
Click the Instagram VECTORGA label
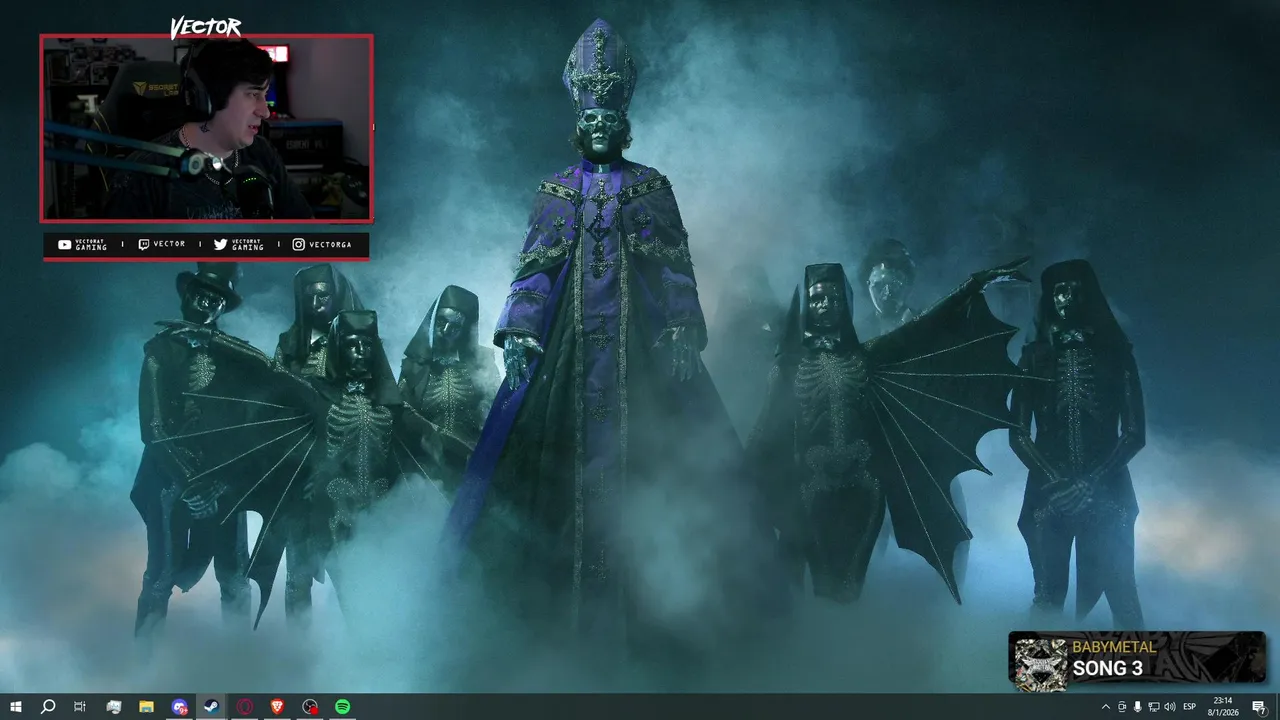click(322, 244)
